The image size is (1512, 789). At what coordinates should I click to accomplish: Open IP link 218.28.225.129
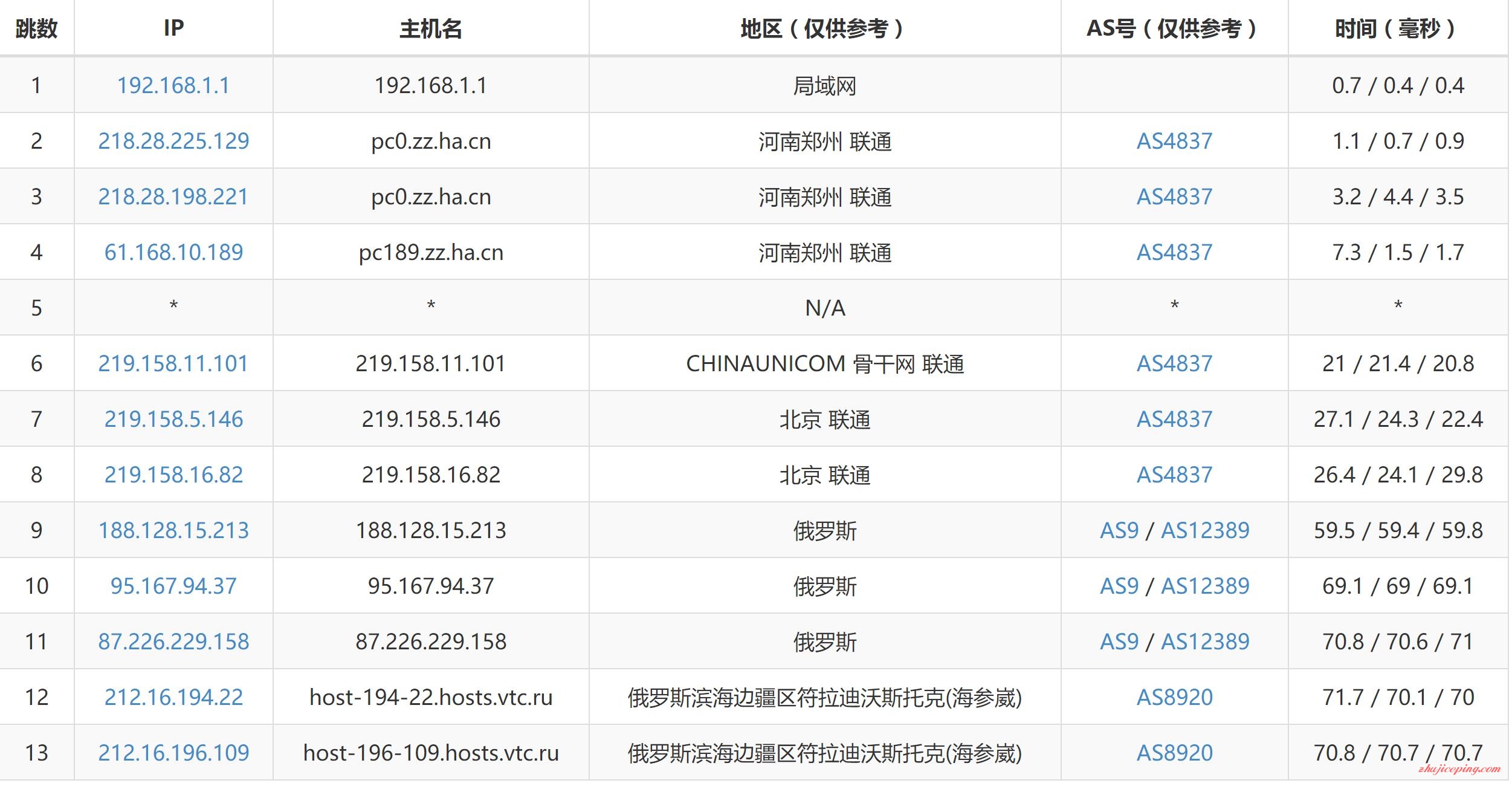pos(173,141)
